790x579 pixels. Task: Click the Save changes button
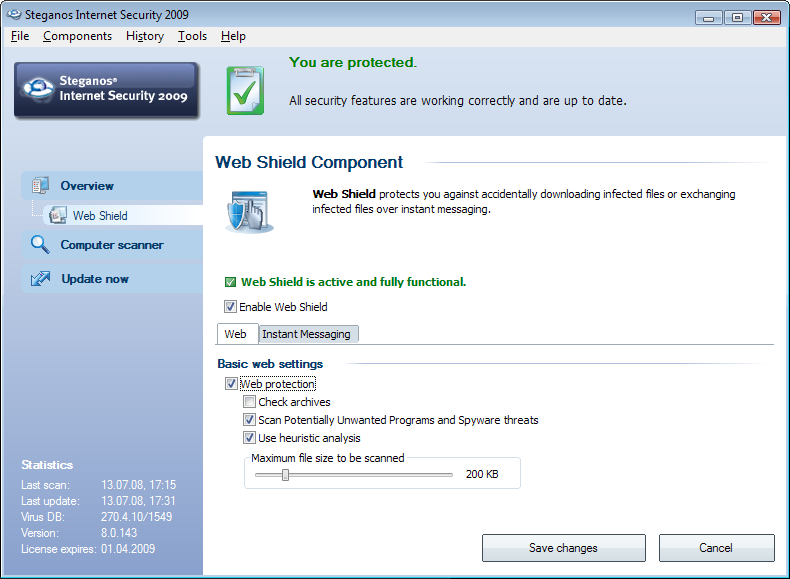(x=563, y=548)
